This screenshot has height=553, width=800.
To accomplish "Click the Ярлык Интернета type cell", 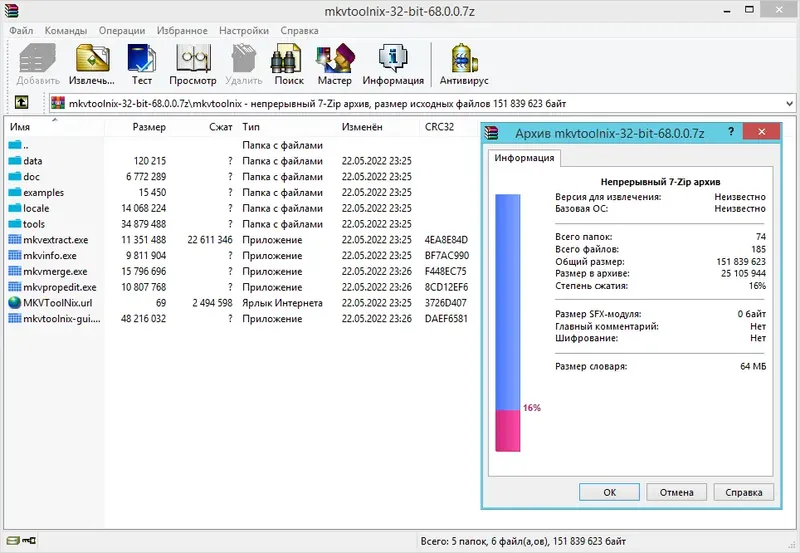I will pyautogui.click(x=282, y=303).
